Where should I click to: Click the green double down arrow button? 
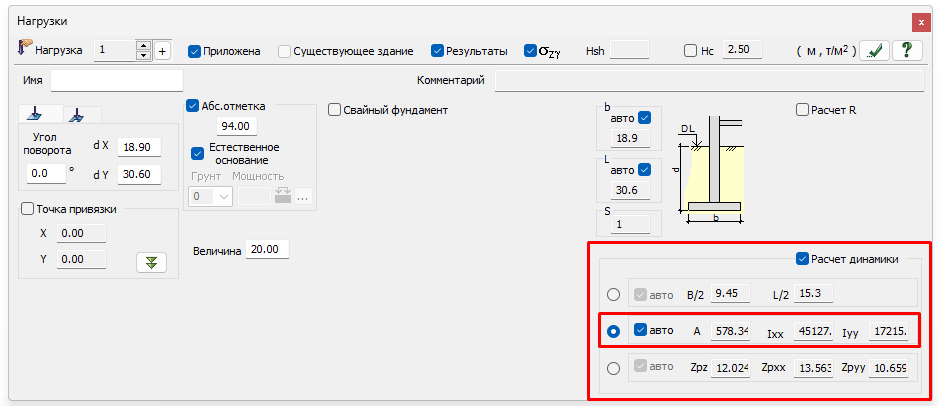coord(150,262)
